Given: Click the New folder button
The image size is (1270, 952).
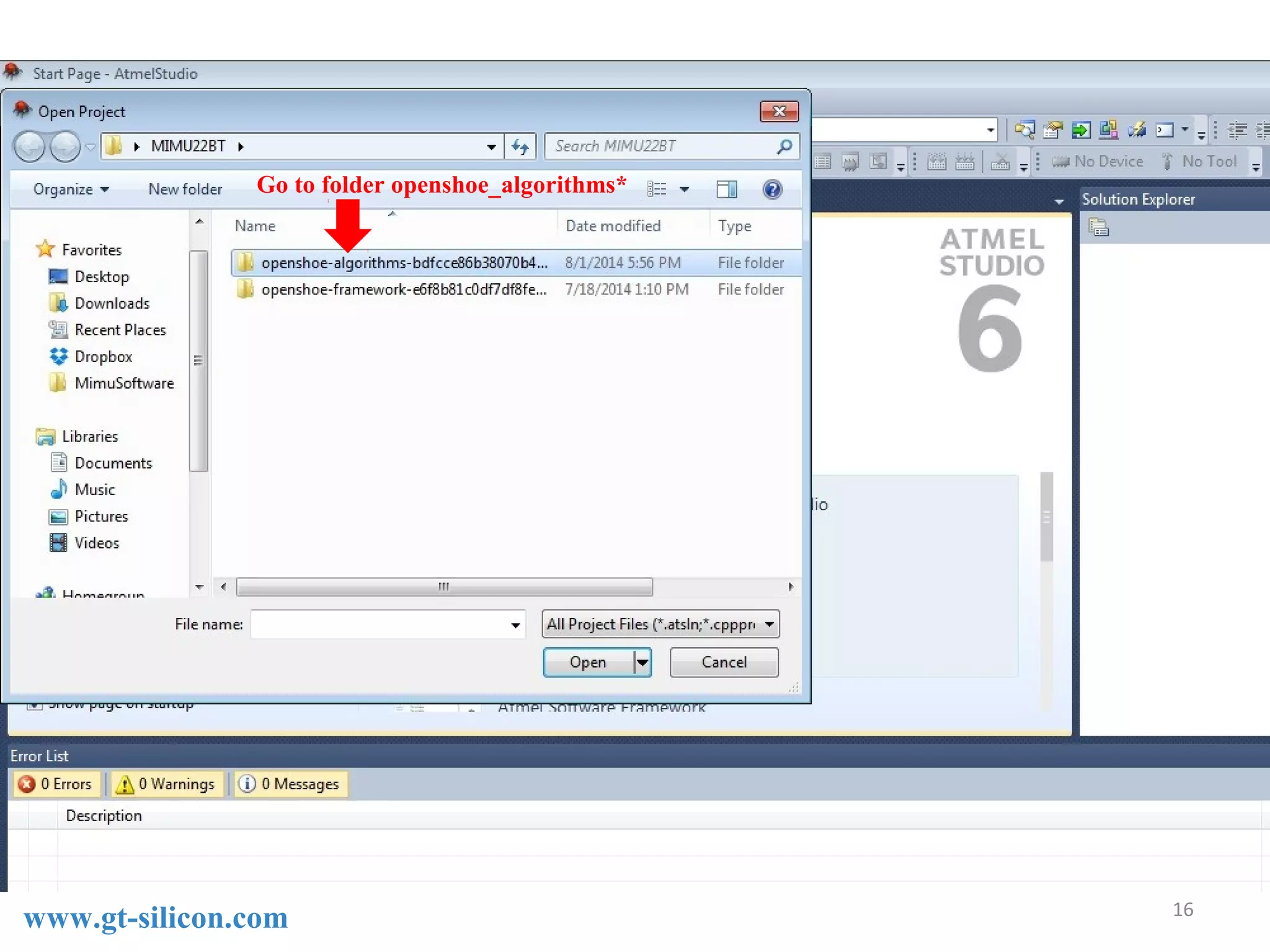Looking at the screenshot, I should (x=185, y=189).
